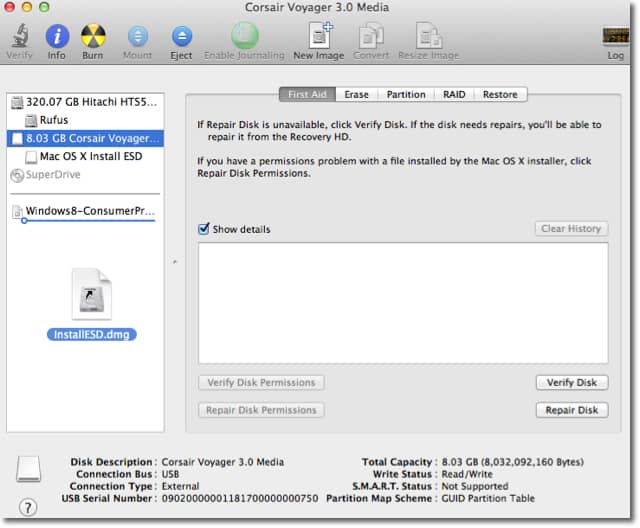The height and width of the screenshot is (528, 640).
Task: Click the GUID Partition Table value
Action: [x=488, y=499]
